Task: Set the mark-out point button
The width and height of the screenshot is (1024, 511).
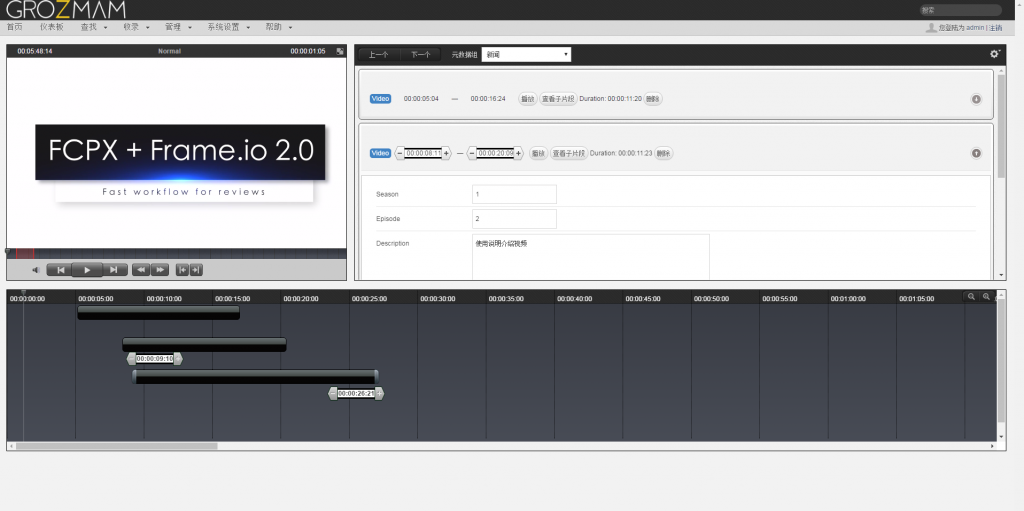Action: [196, 270]
